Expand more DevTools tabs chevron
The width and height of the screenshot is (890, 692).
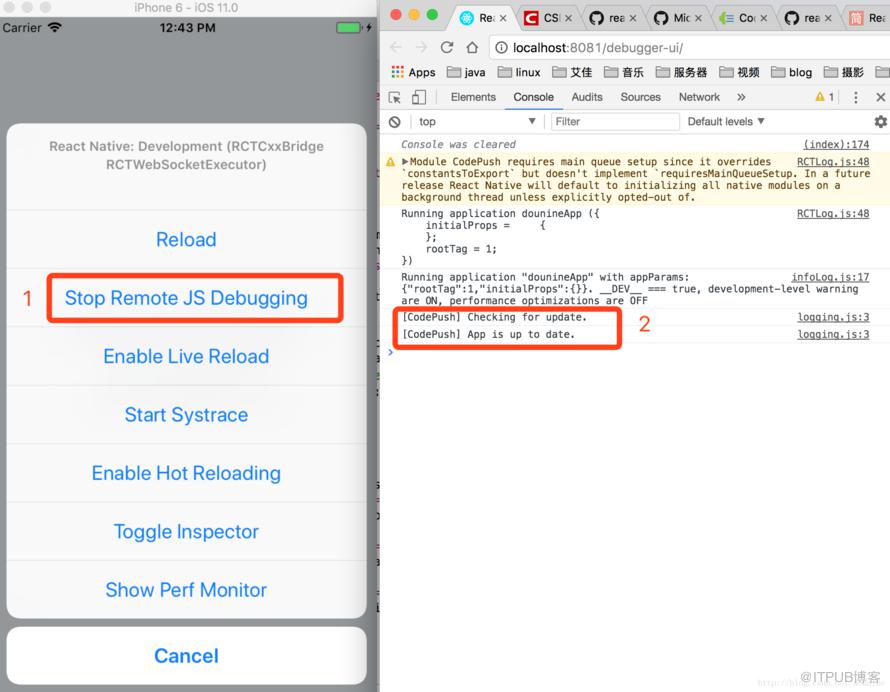click(x=741, y=97)
